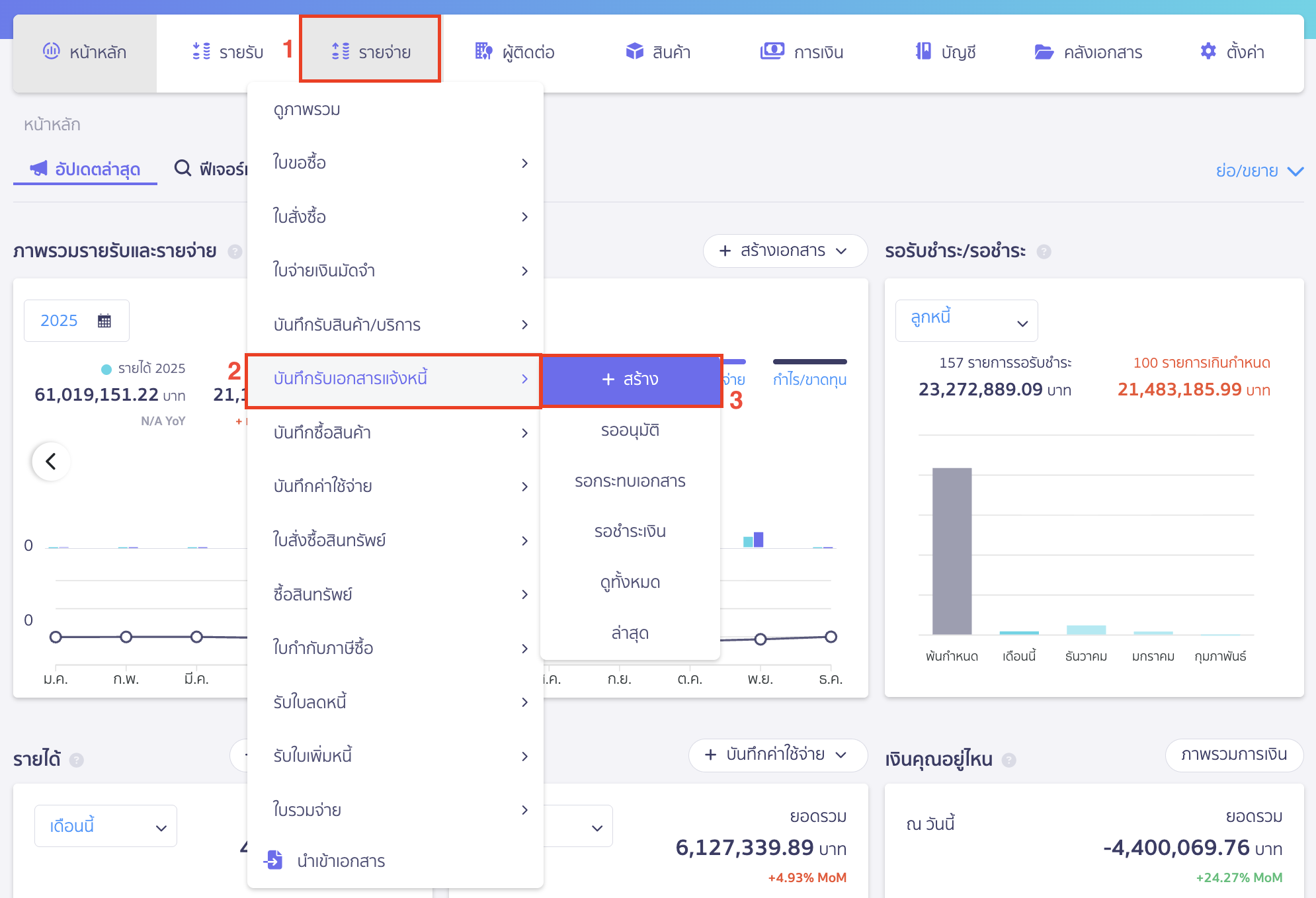Viewport: 1316px width, 898px height.
Task: Click the บัญชี book icon
Action: coord(923,52)
